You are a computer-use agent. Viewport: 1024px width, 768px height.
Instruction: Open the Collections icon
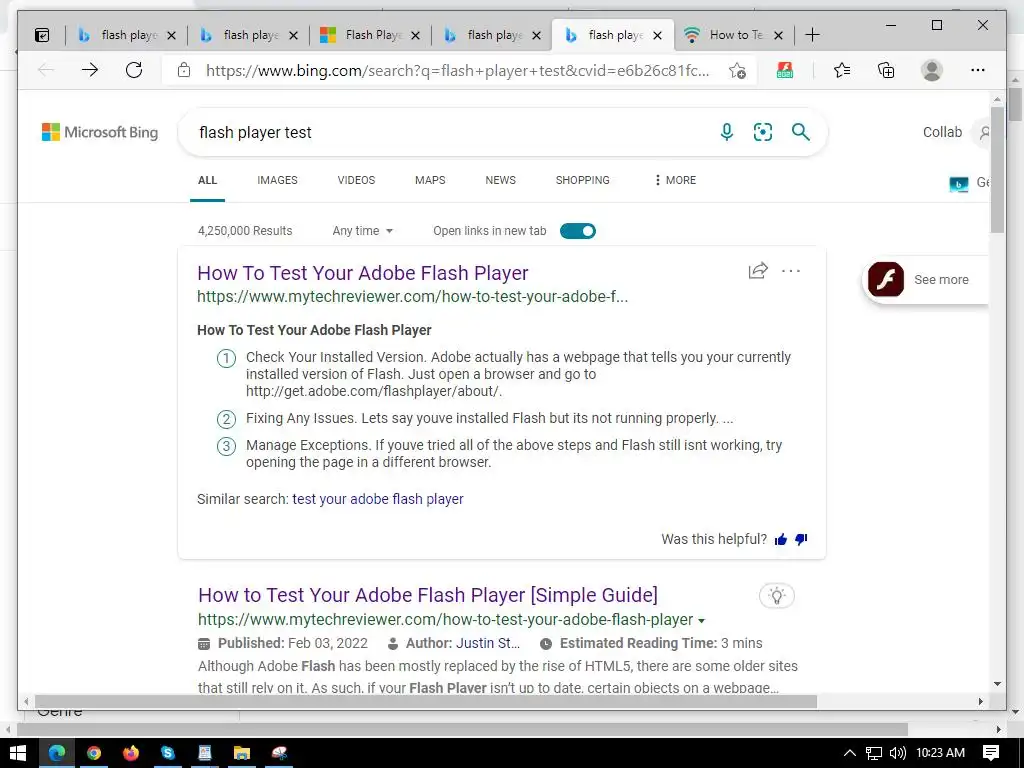pos(886,70)
